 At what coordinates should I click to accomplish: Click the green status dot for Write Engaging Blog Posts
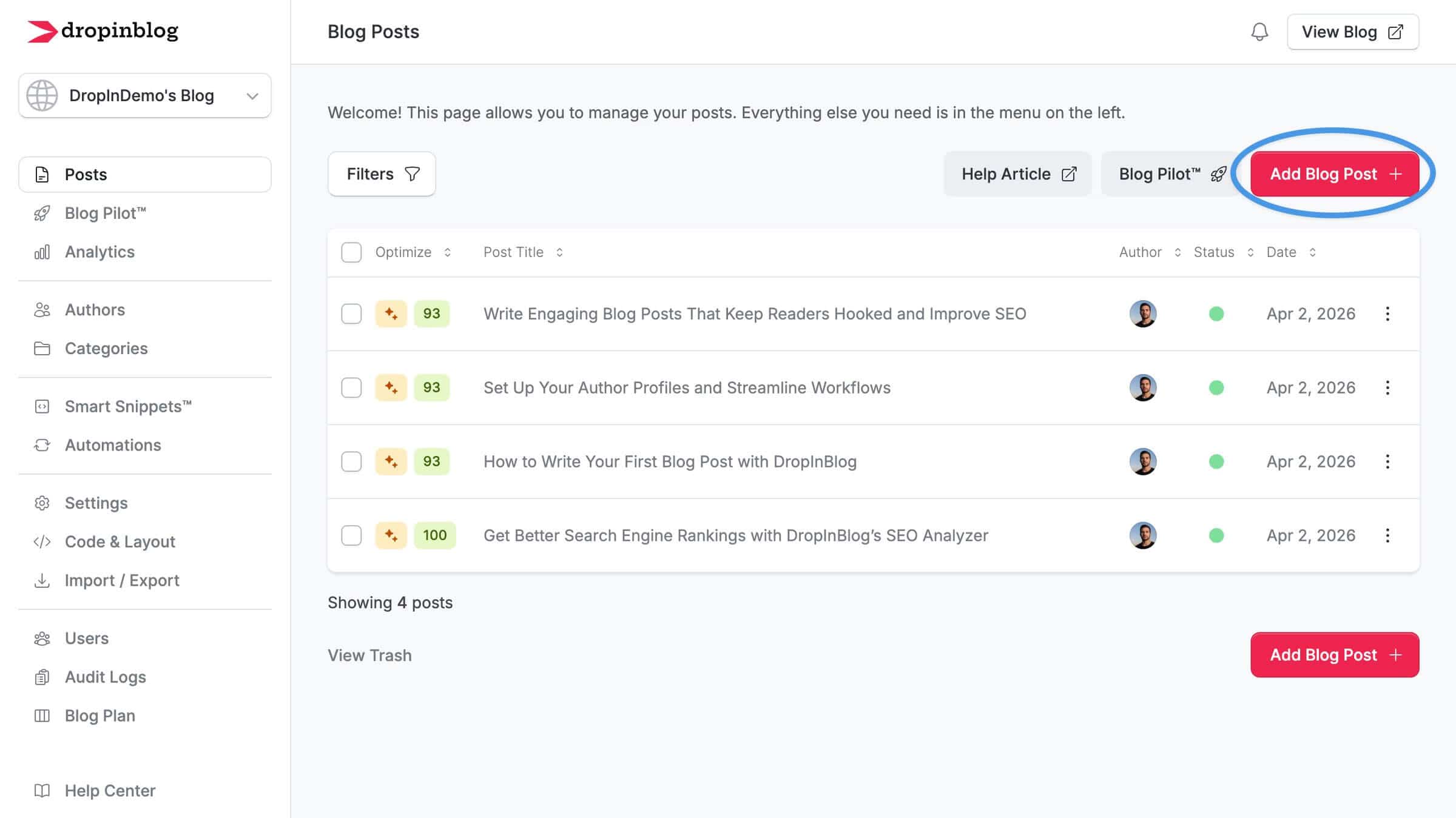pyautogui.click(x=1216, y=313)
